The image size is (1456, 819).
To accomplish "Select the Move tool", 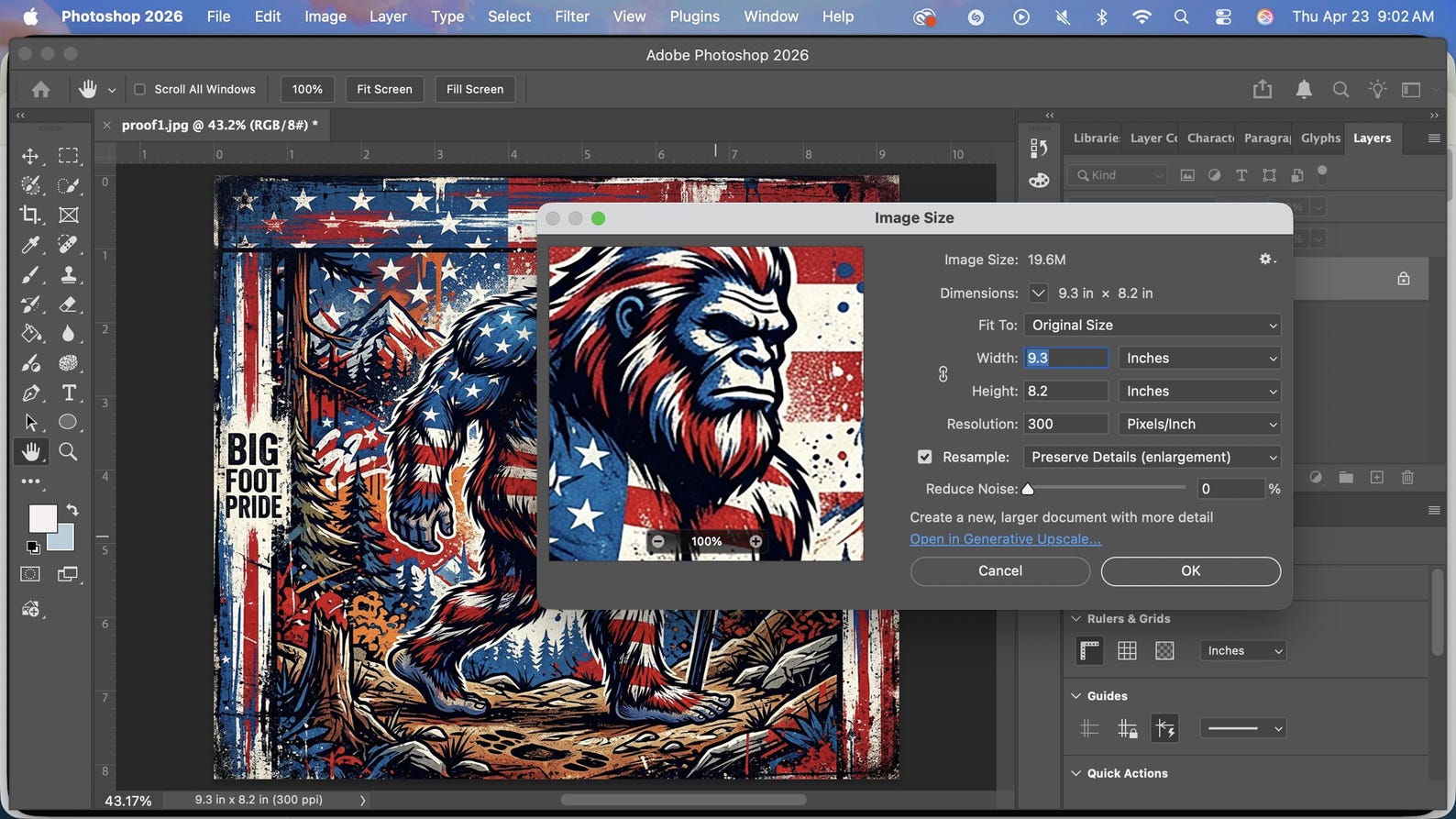I will coord(30,156).
